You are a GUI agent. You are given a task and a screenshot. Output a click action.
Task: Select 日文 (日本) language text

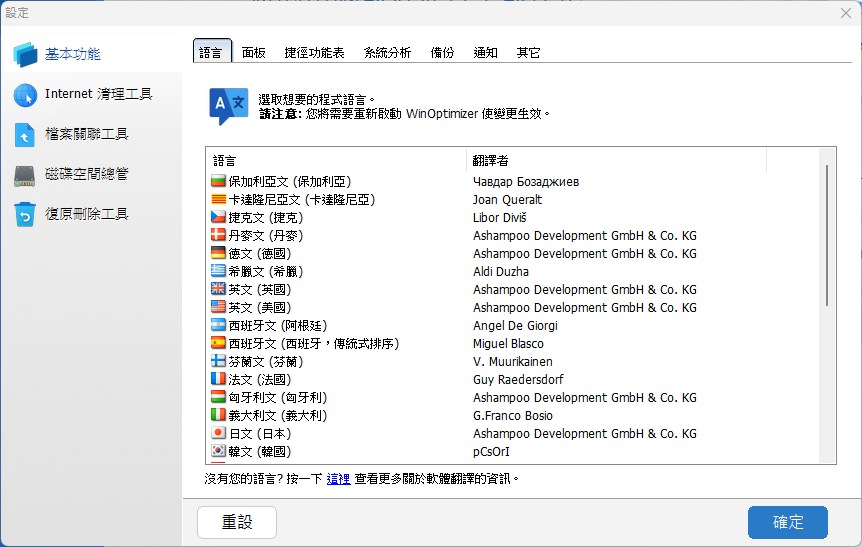[259, 434]
